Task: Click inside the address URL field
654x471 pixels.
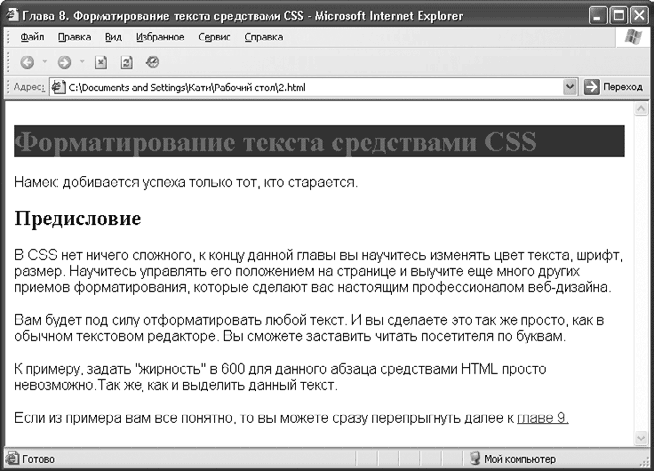Action: (x=300, y=88)
